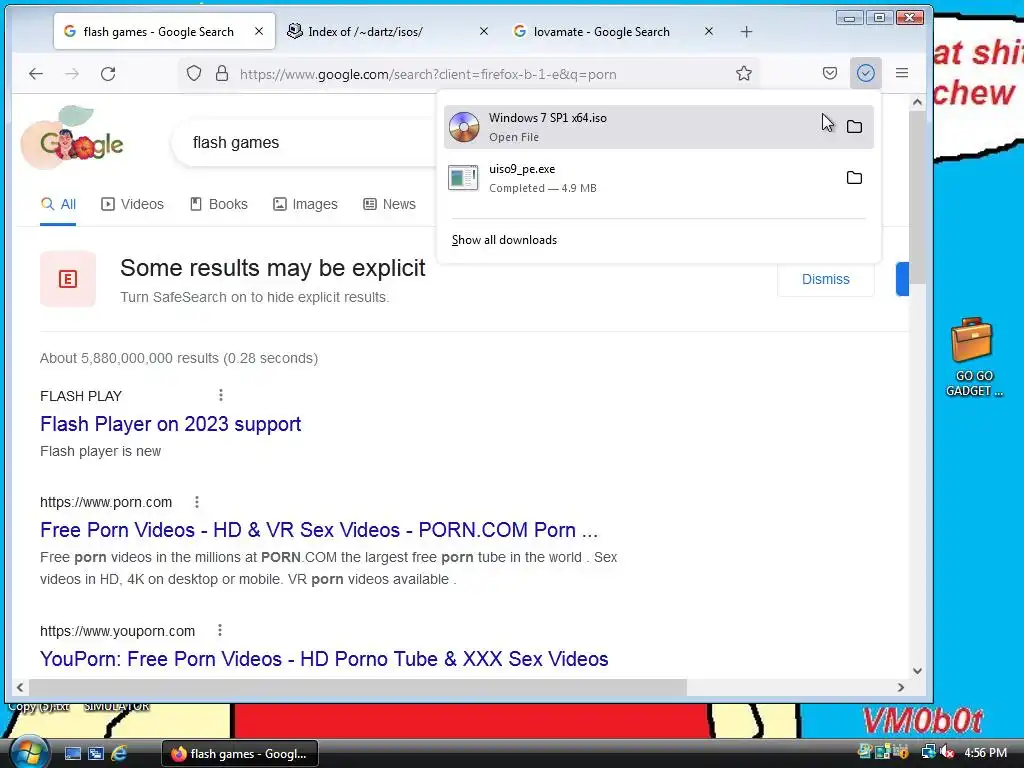Viewport: 1024px width, 768px height.
Task: Click the FLASH PLAY source label
Action: click(x=81, y=396)
